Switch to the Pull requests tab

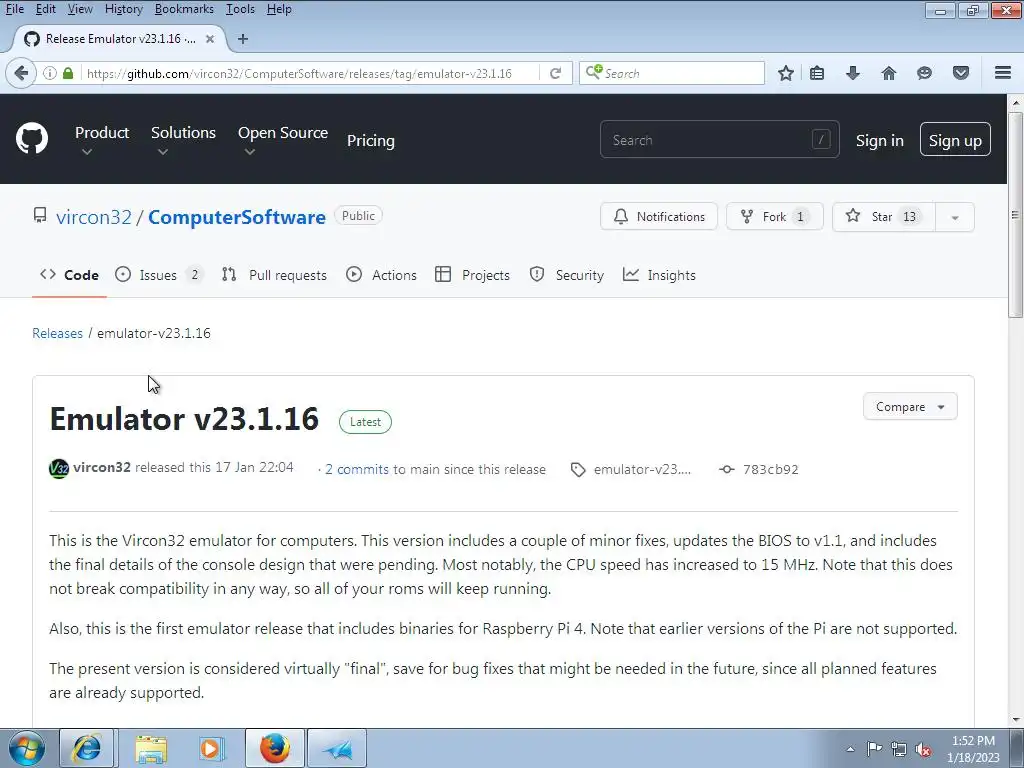pos(274,275)
